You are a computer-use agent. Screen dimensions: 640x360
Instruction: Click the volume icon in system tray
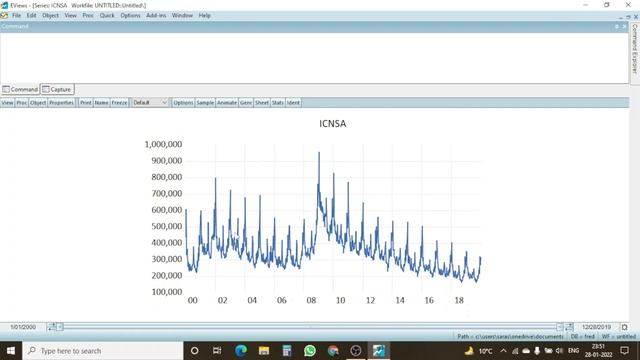tap(559, 351)
